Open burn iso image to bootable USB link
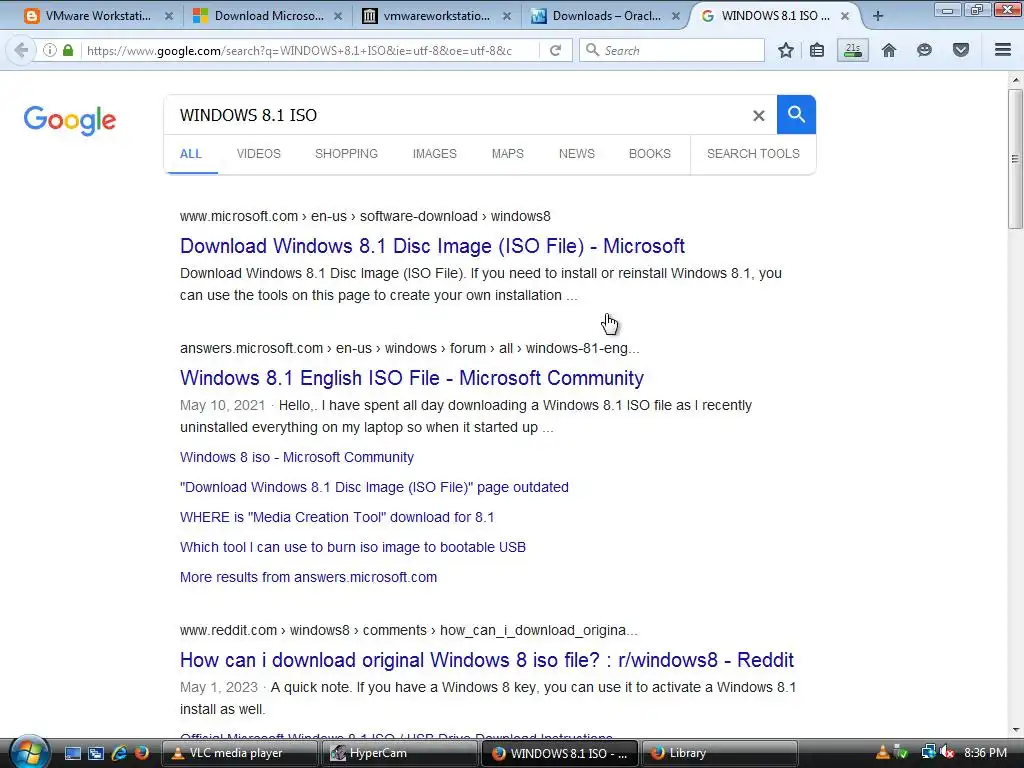Image resolution: width=1024 pixels, height=768 pixels. [353, 547]
